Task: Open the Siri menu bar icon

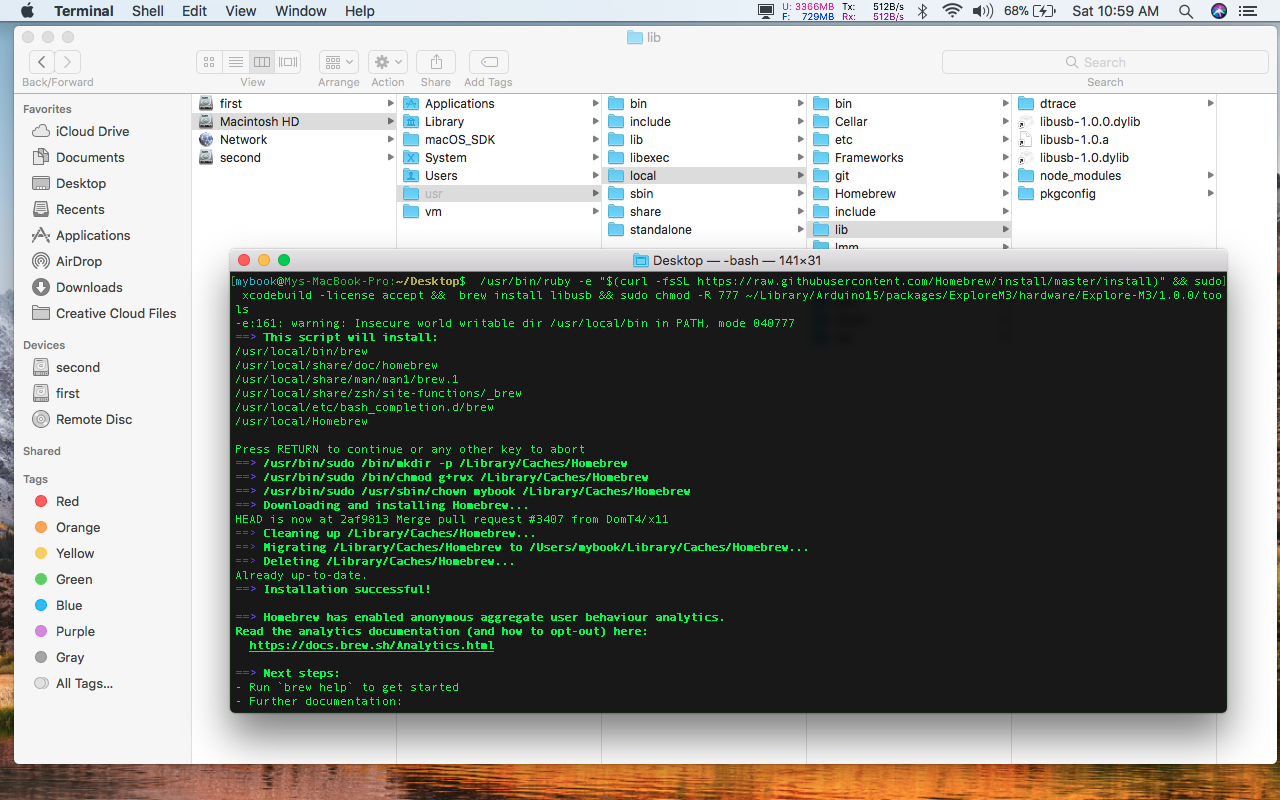Action: [x=1218, y=11]
